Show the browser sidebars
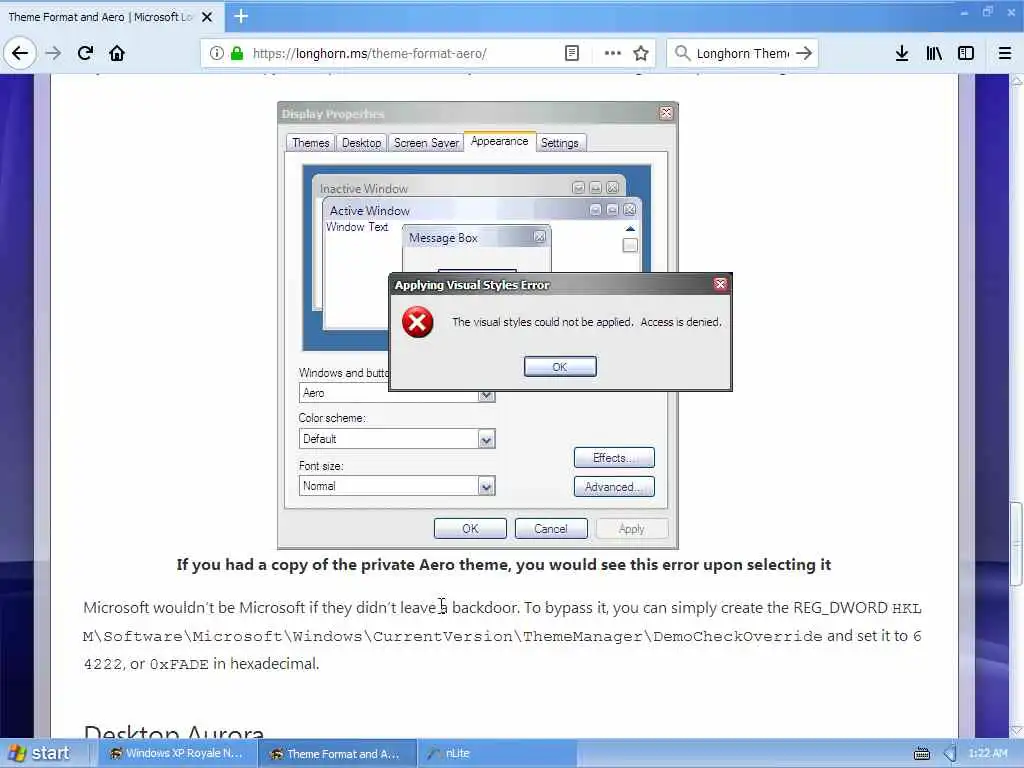This screenshot has height=768, width=1024. [966, 54]
